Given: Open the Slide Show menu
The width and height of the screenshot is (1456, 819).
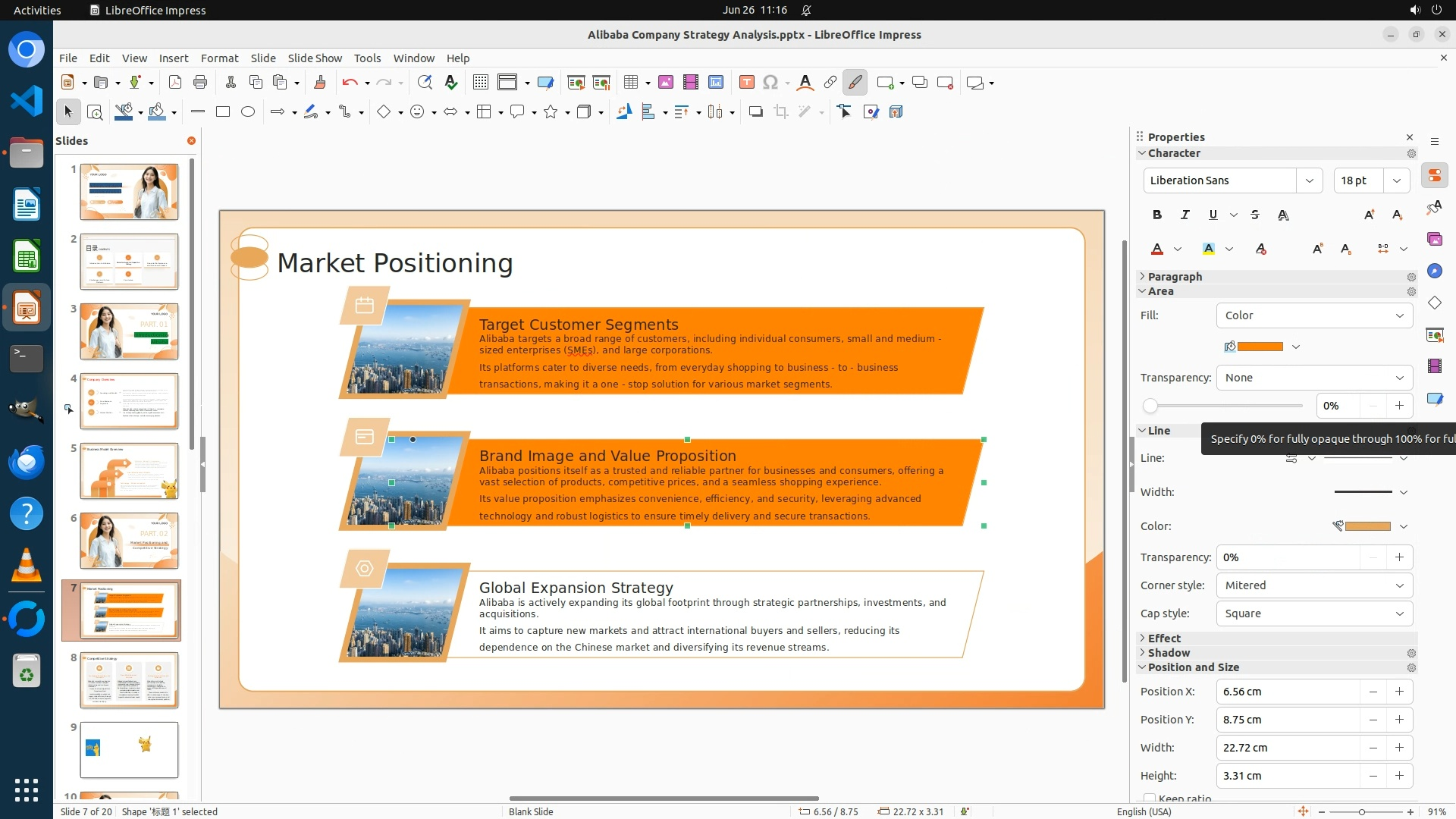Looking at the screenshot, I should click(x=314, y=58).
